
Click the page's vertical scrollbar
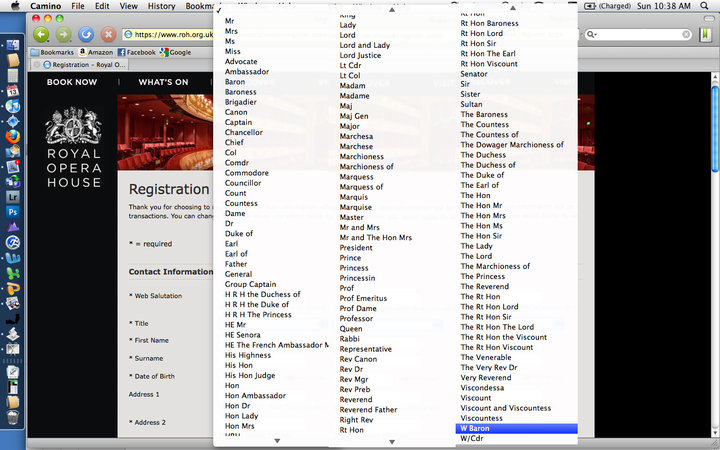[714, 250]
